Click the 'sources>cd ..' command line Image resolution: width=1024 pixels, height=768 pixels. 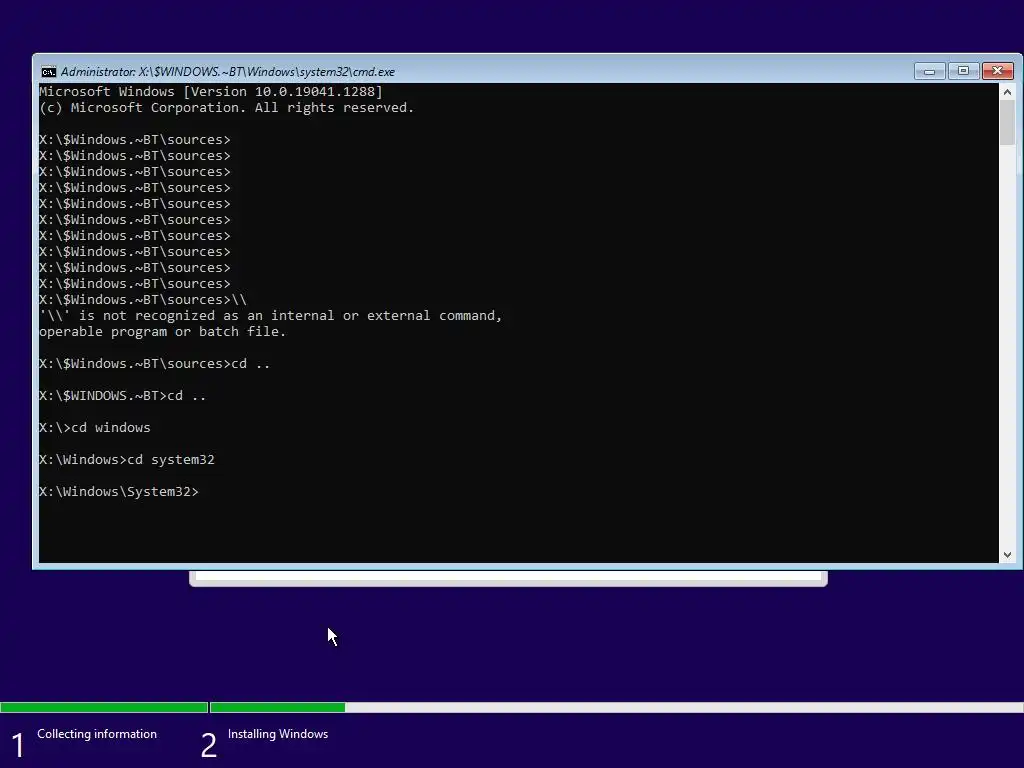[155, 364]
